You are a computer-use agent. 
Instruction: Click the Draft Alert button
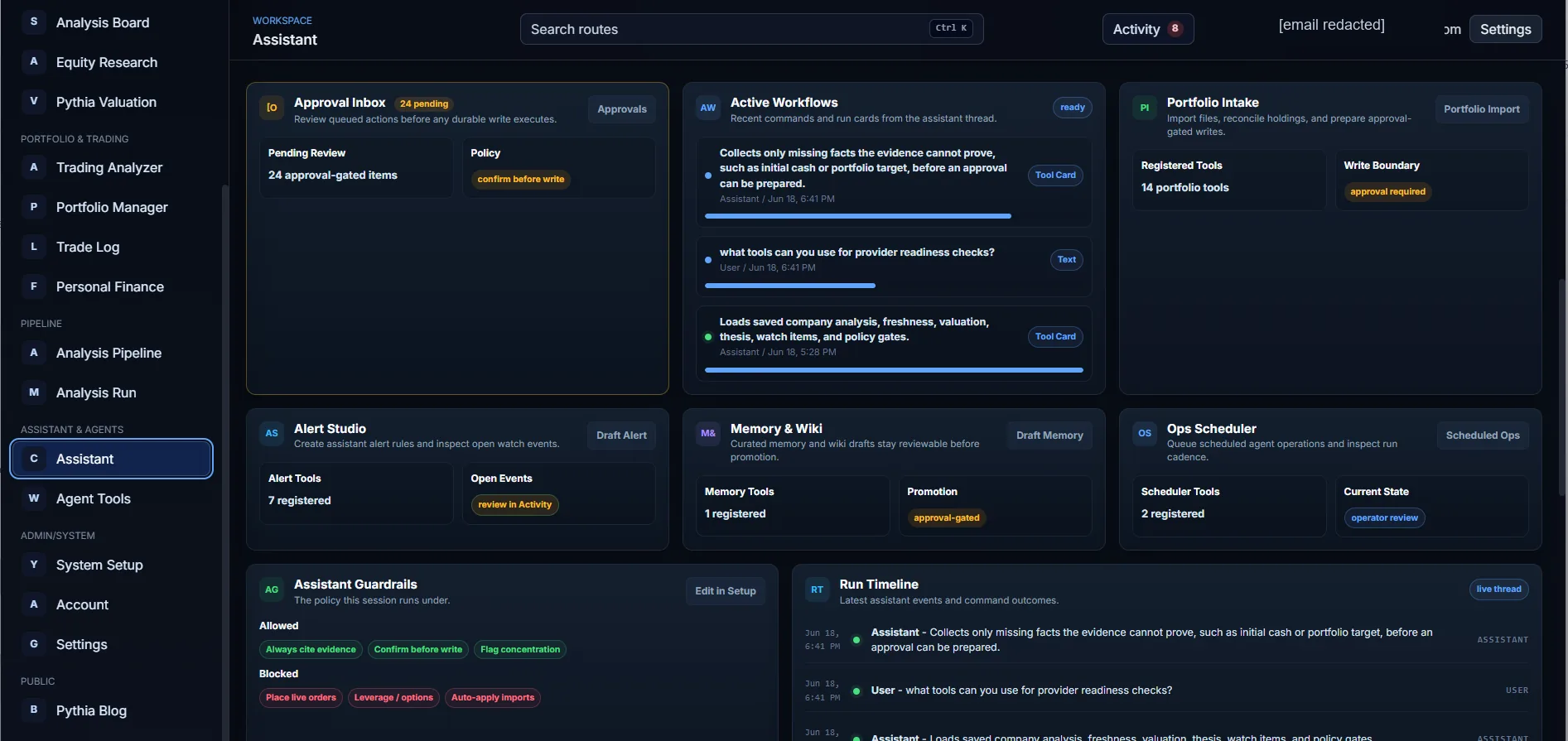(x=621, y=435)
